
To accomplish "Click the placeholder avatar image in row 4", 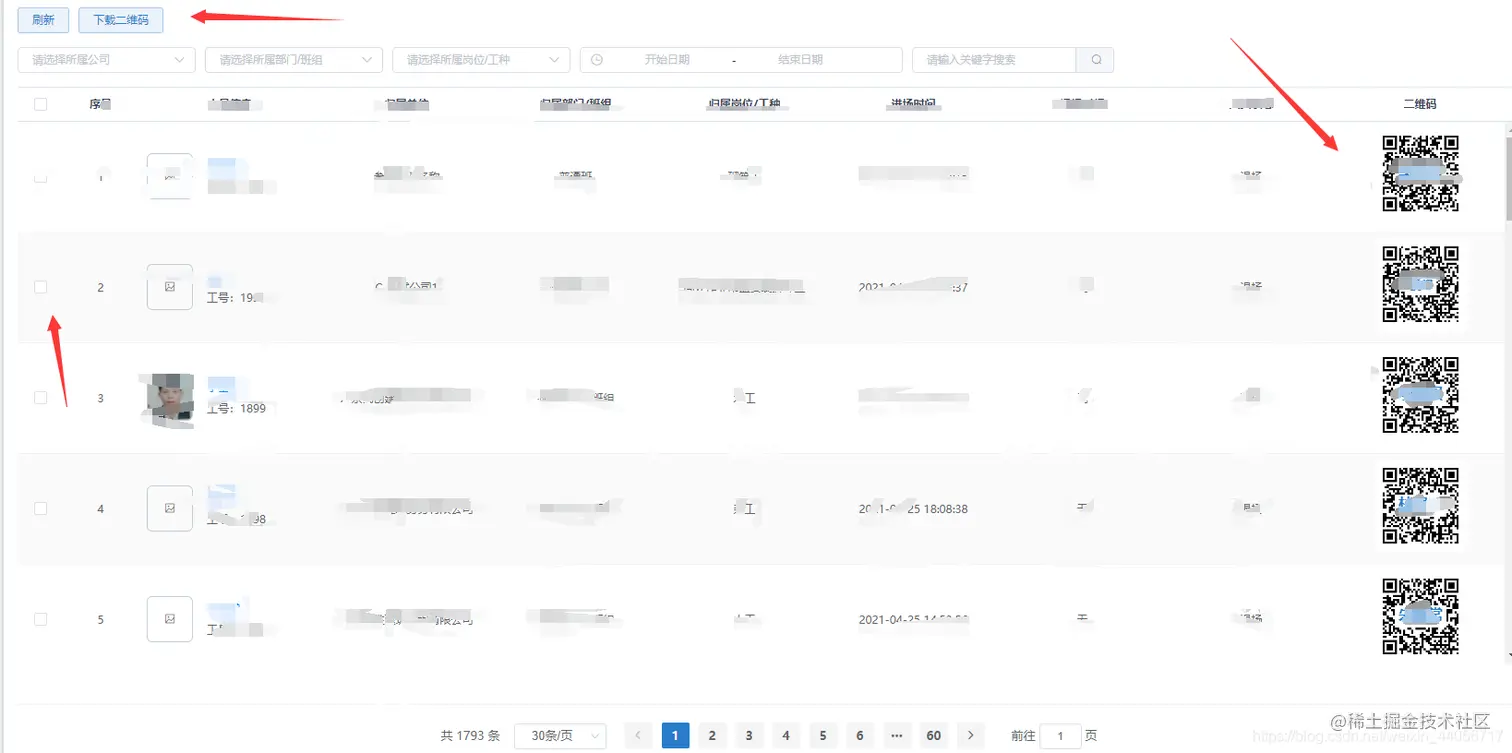I will [x=170, y=509].
